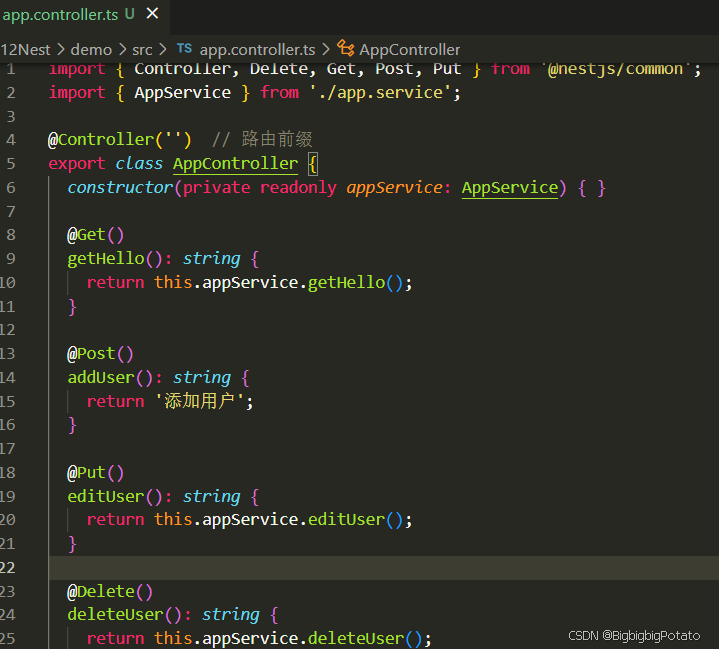
Task: Click './app.service' import path
Action: point(381,93)
